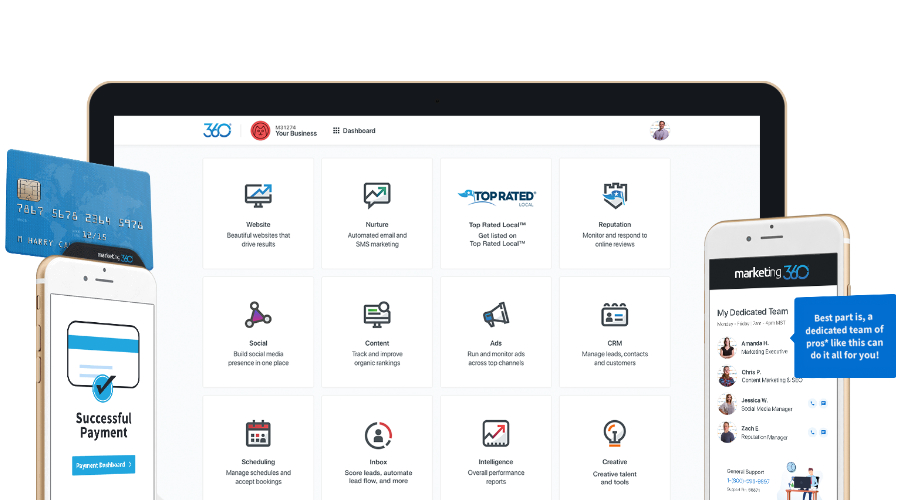Image resolution: width=900 pixels, height=500 pixels.
Task: Open the Scheduling tile title
Action: [258, 462]
